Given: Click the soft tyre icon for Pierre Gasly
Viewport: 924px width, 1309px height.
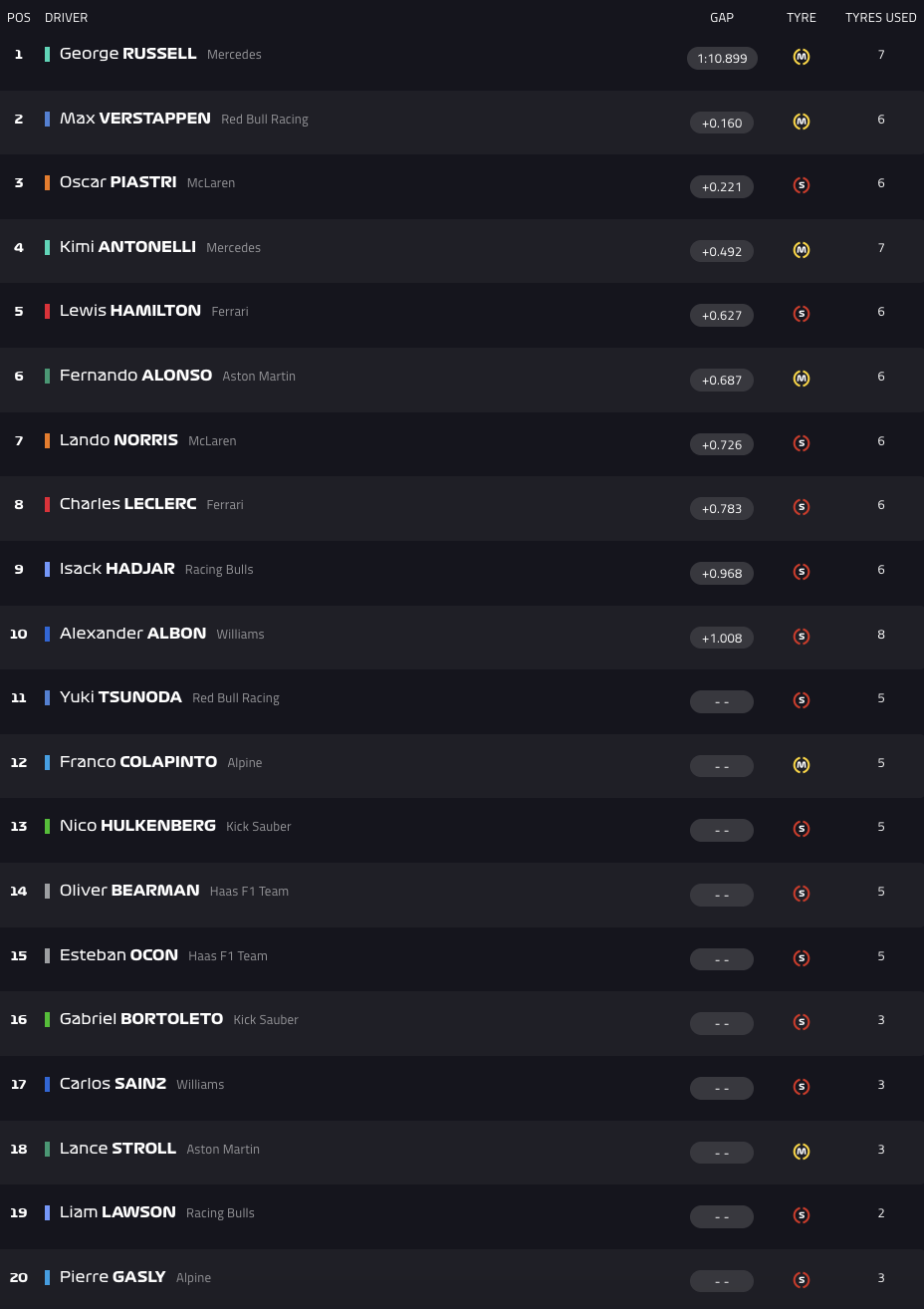Looking at the screenshot, I should coord(802,1280).
